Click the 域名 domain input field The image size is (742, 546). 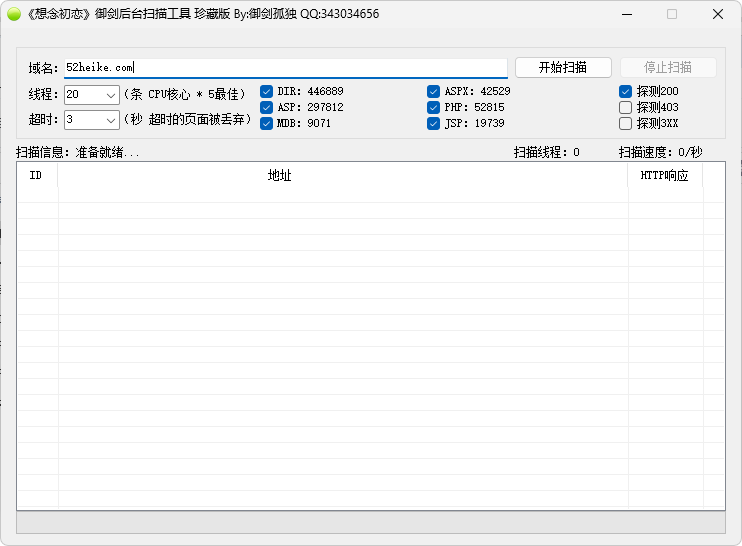coord(286,68)
